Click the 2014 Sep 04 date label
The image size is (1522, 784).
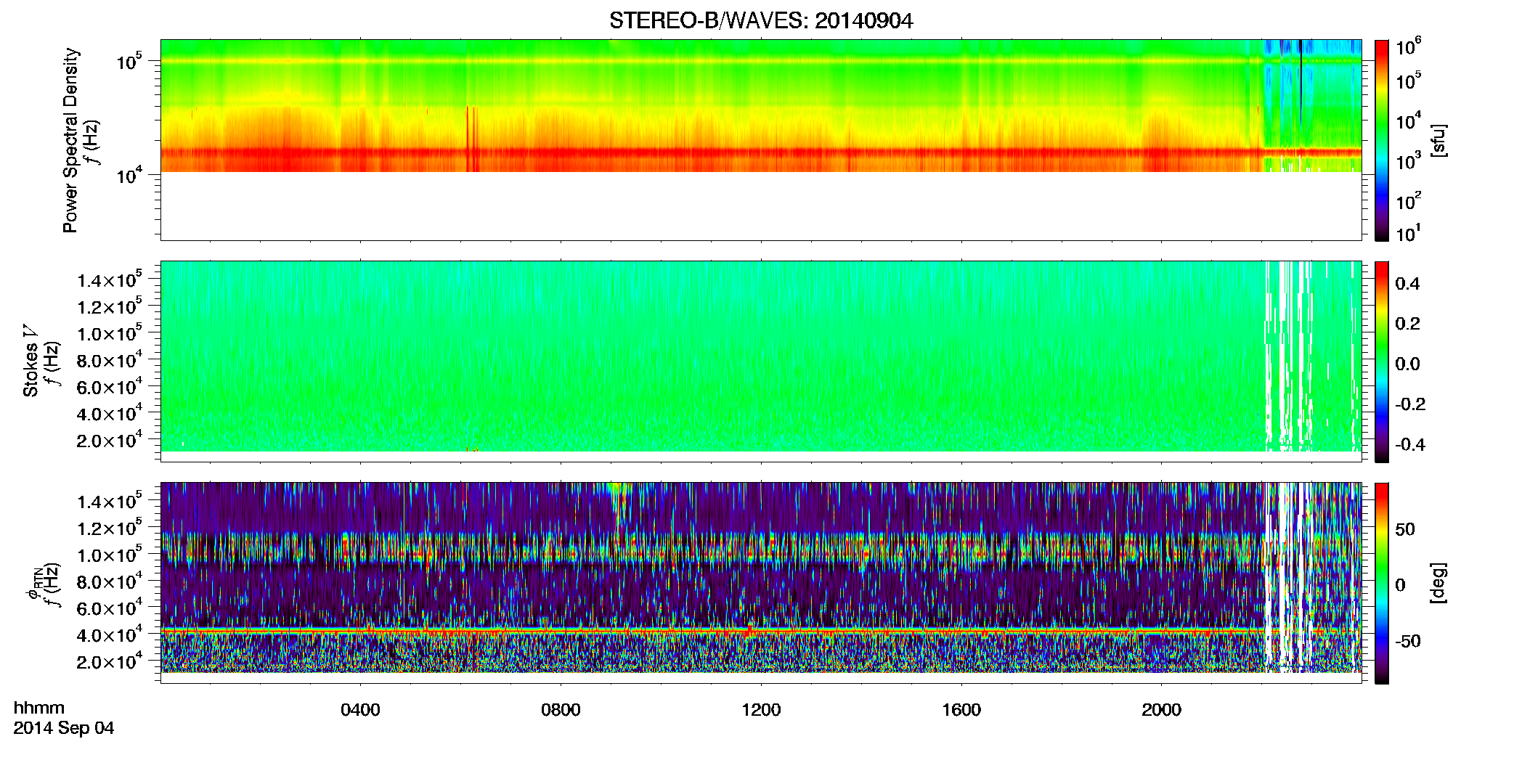click(x=64, y=728)
